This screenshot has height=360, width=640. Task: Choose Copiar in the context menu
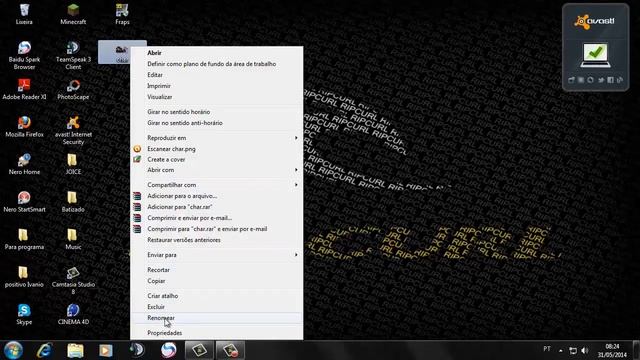pos(217,281)
